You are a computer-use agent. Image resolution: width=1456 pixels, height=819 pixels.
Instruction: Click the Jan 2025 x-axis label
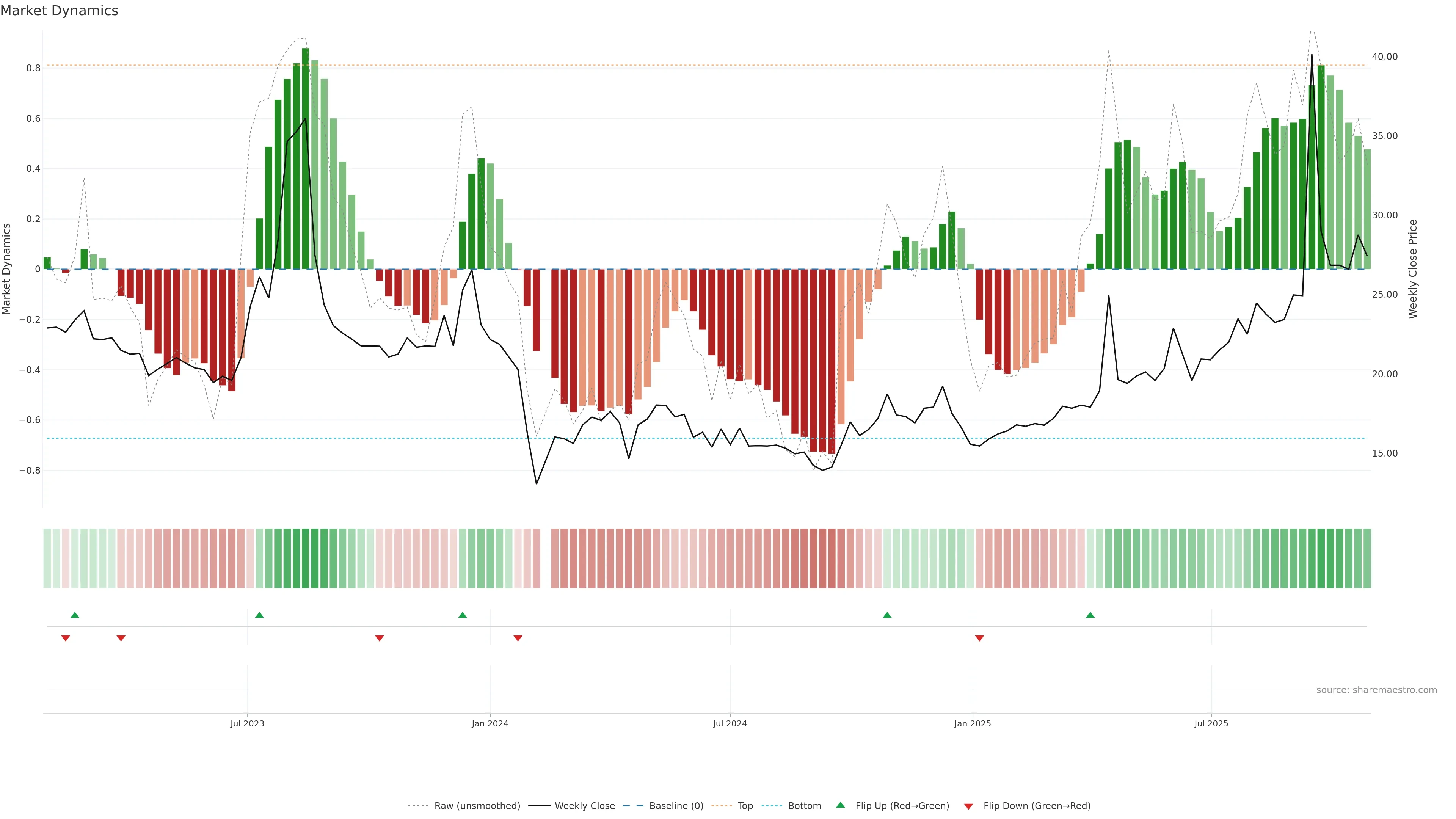pos(972,723)
